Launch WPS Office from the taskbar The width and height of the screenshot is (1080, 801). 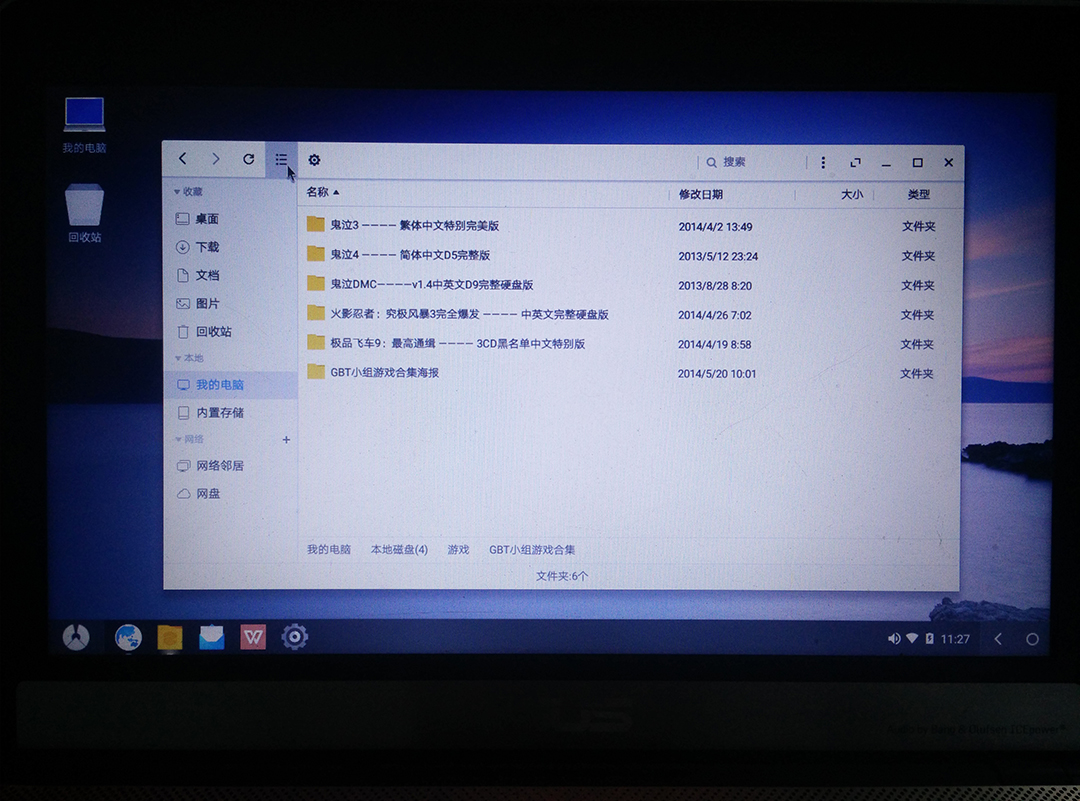[x=252, y=637]
